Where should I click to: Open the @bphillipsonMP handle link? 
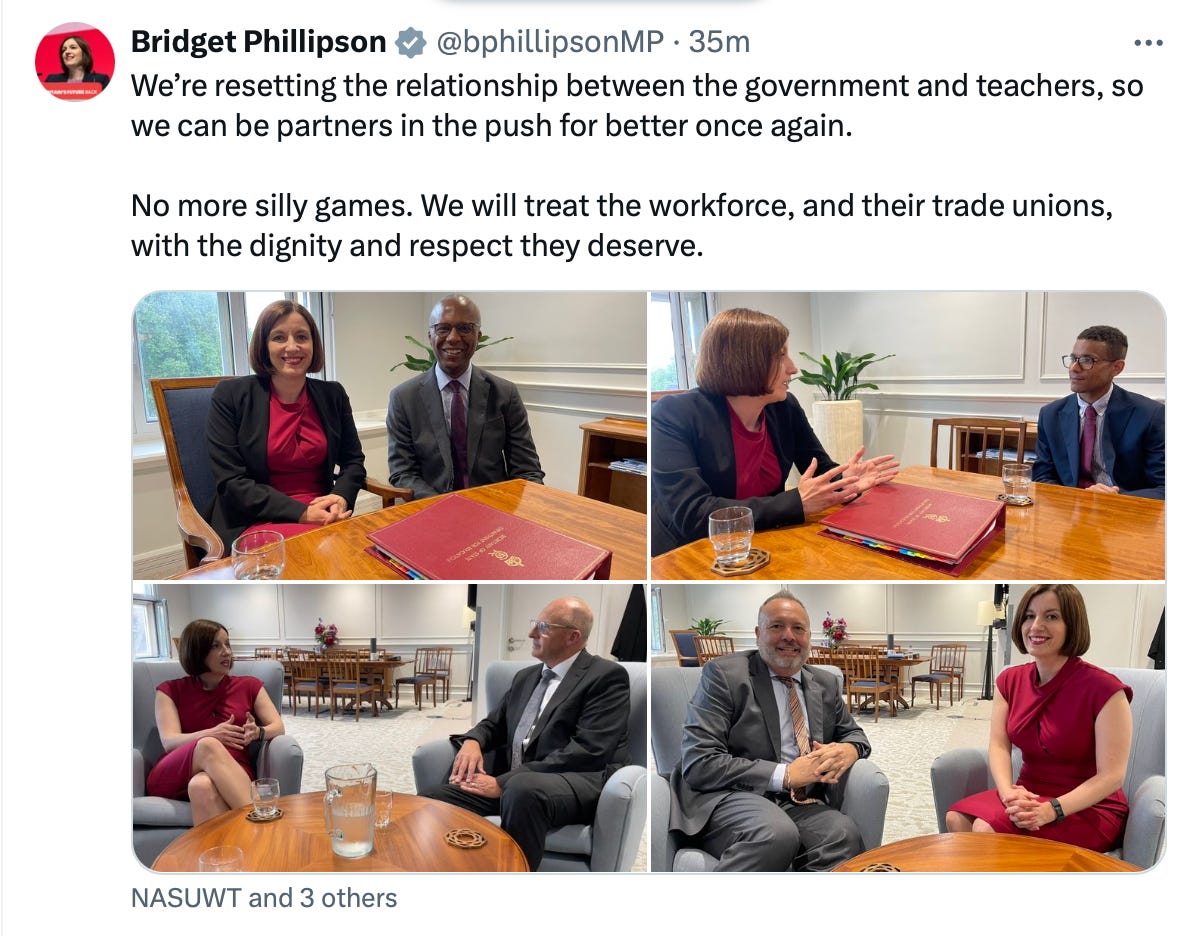coord(550,42)
